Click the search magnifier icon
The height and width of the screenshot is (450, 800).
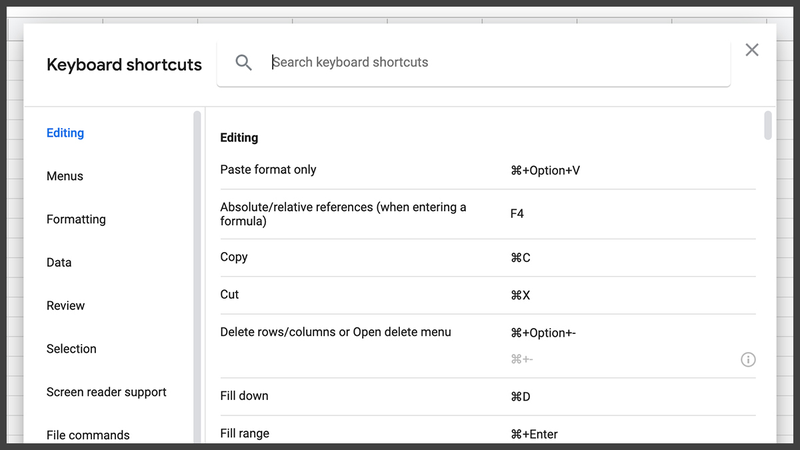[243, 63]
